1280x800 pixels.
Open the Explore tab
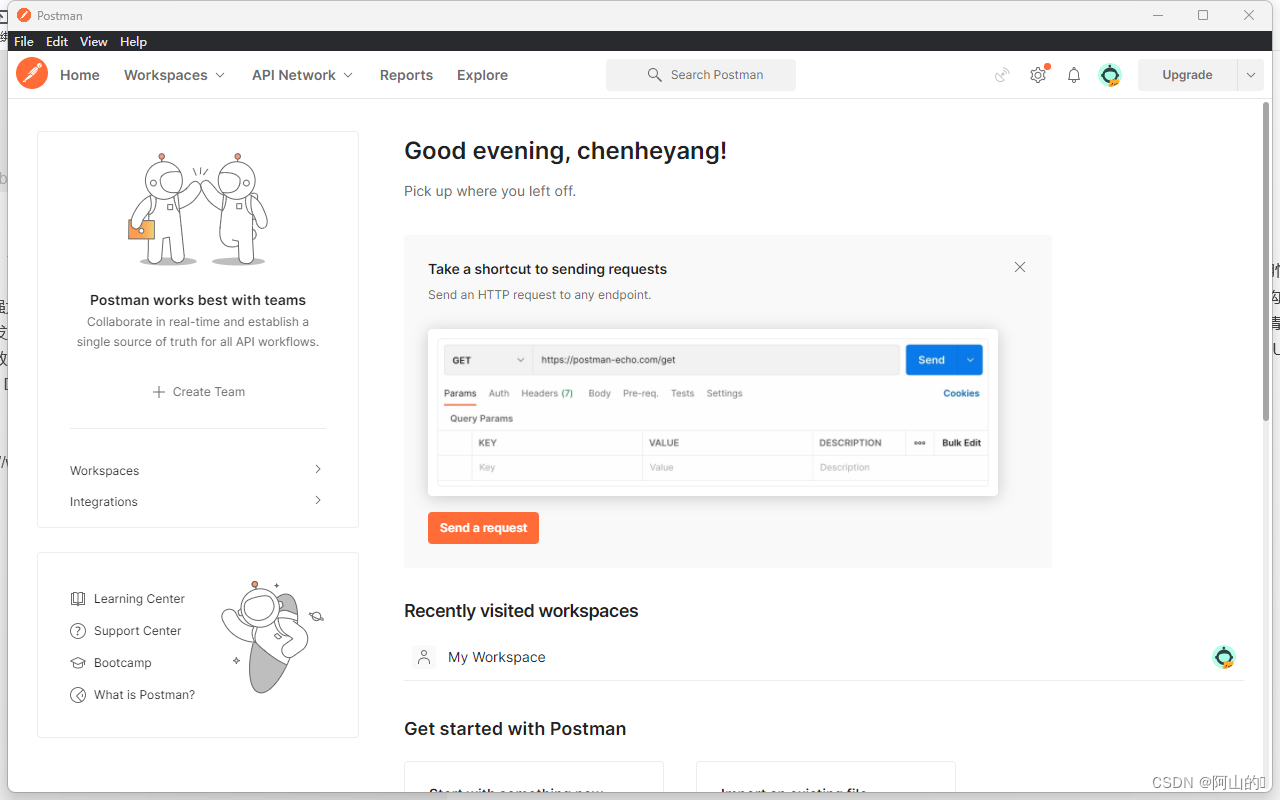pyautogui.click(x=482, y=75)
